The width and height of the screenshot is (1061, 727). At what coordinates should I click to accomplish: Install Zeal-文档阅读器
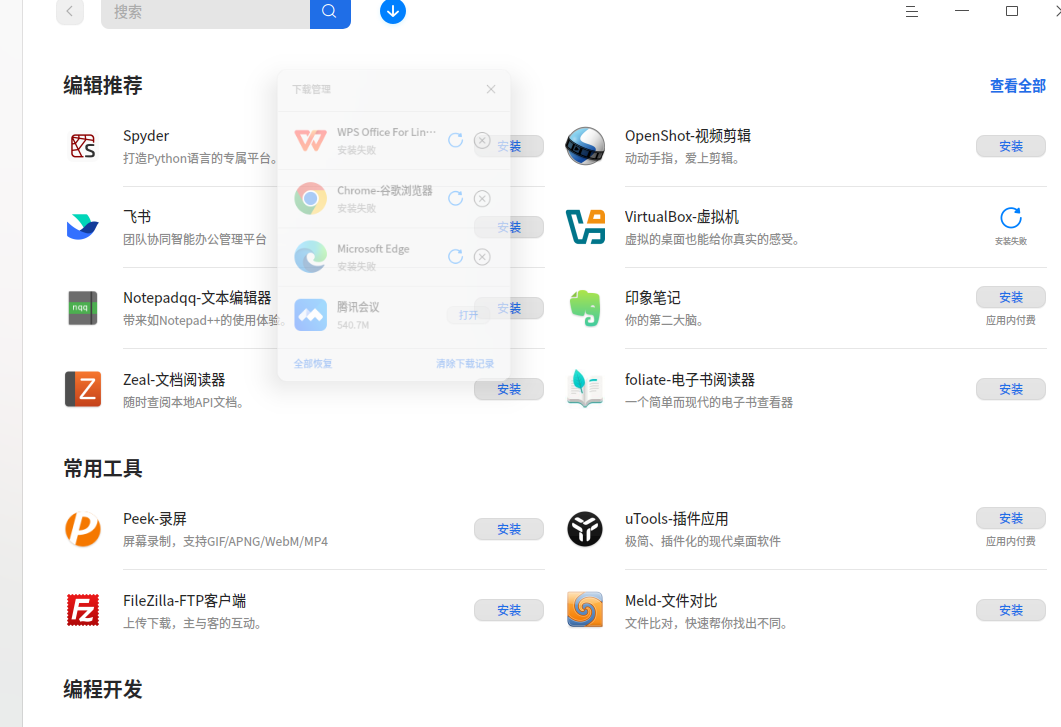click(509, 389)
